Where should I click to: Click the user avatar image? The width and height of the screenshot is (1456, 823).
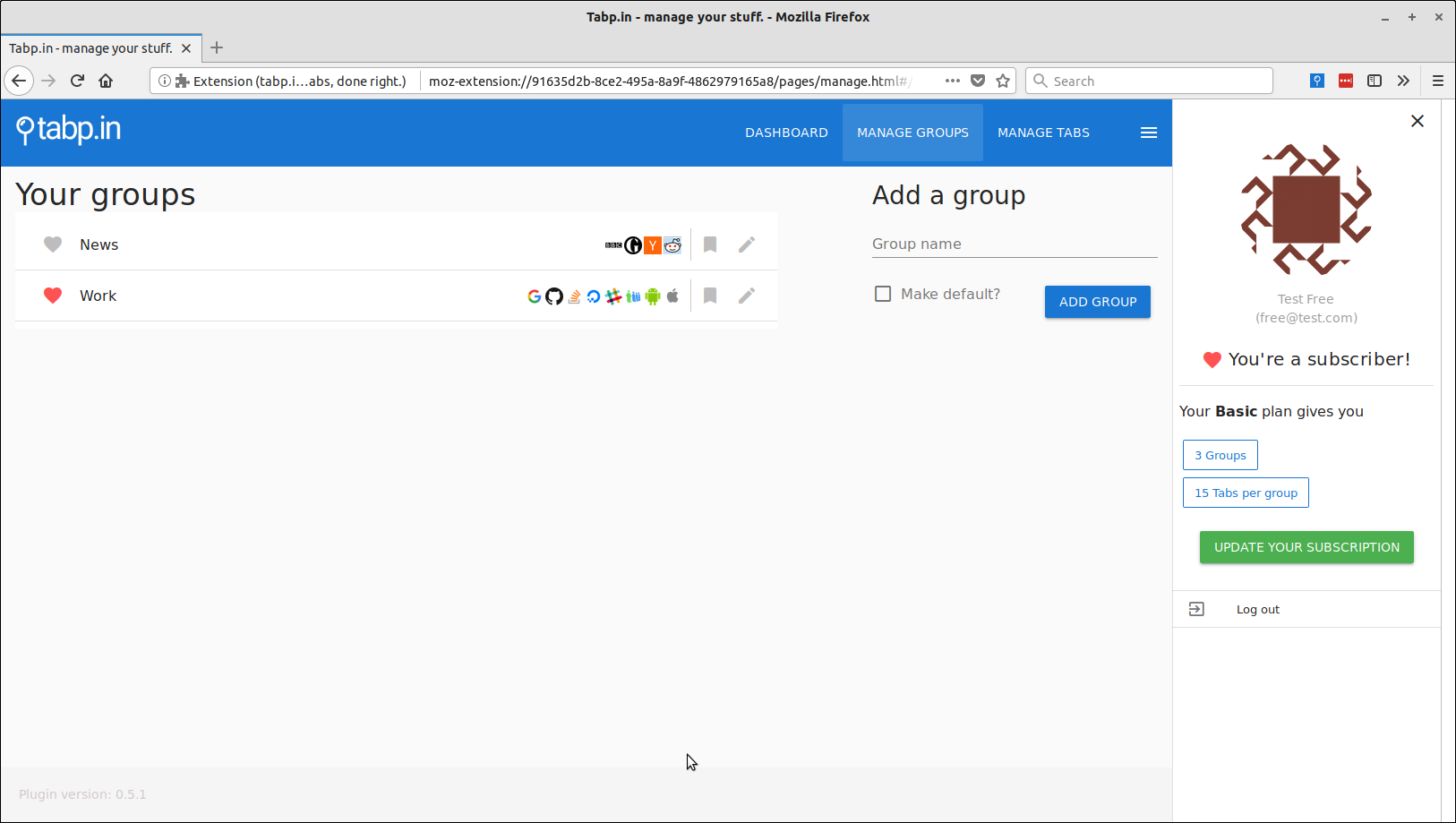1306,210
